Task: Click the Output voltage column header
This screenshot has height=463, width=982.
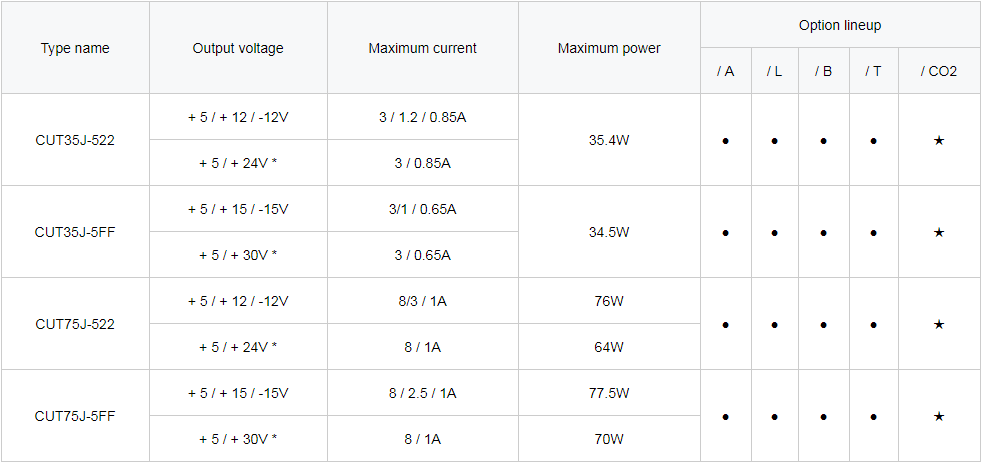Action: [x=238, y=48]
